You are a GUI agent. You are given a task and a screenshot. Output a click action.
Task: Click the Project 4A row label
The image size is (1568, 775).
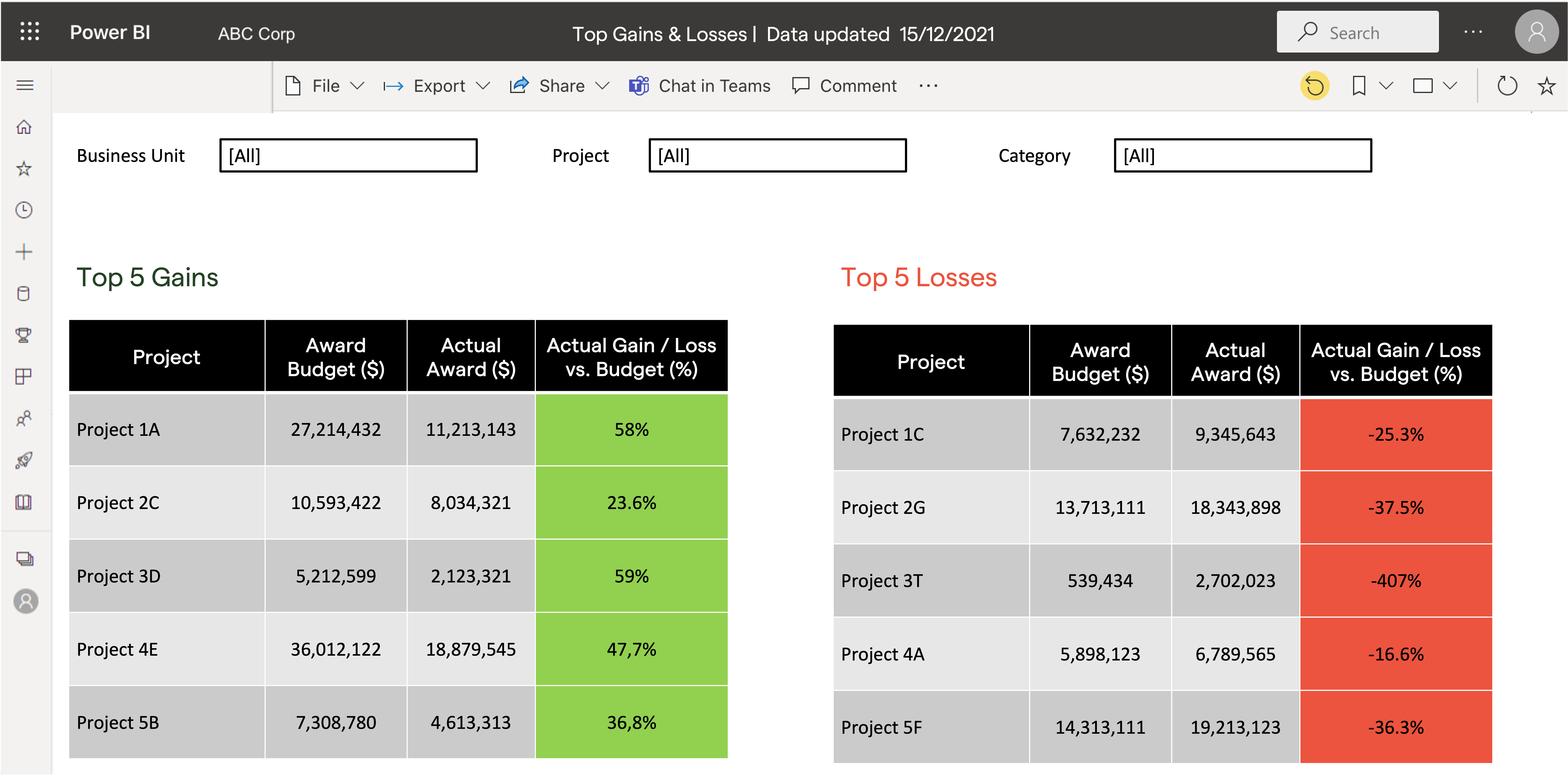[883, 654]
